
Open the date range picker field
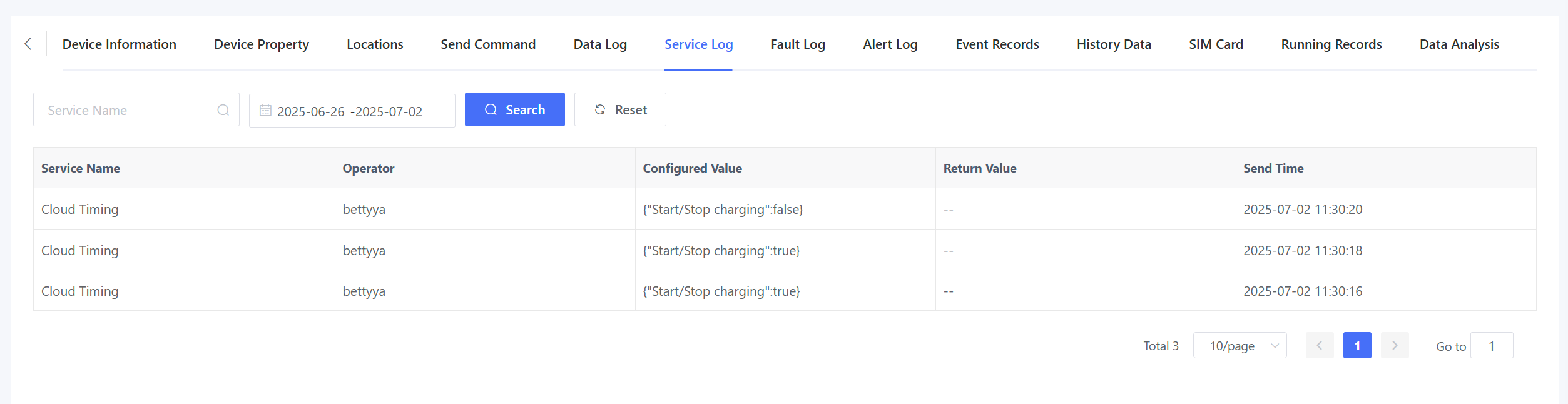coord(350,111)
